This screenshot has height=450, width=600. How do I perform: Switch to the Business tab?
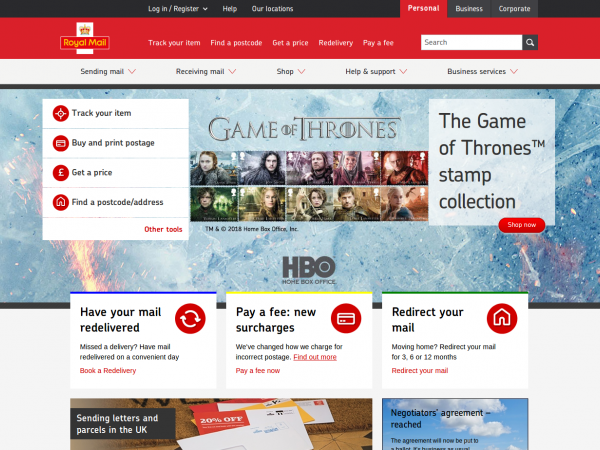pos(469,9)
